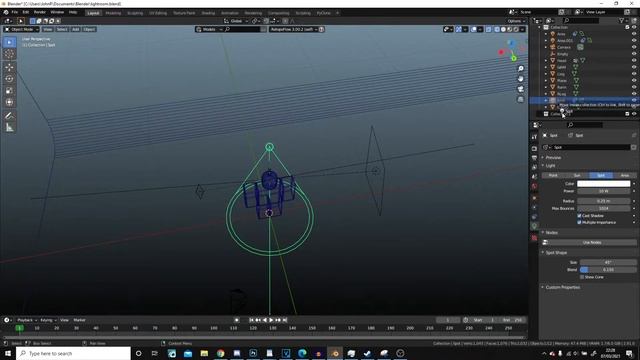The image size is (640, 360).
Task: Open the light Color swatch
Action: pyautogui.click(x=604, y=184)
